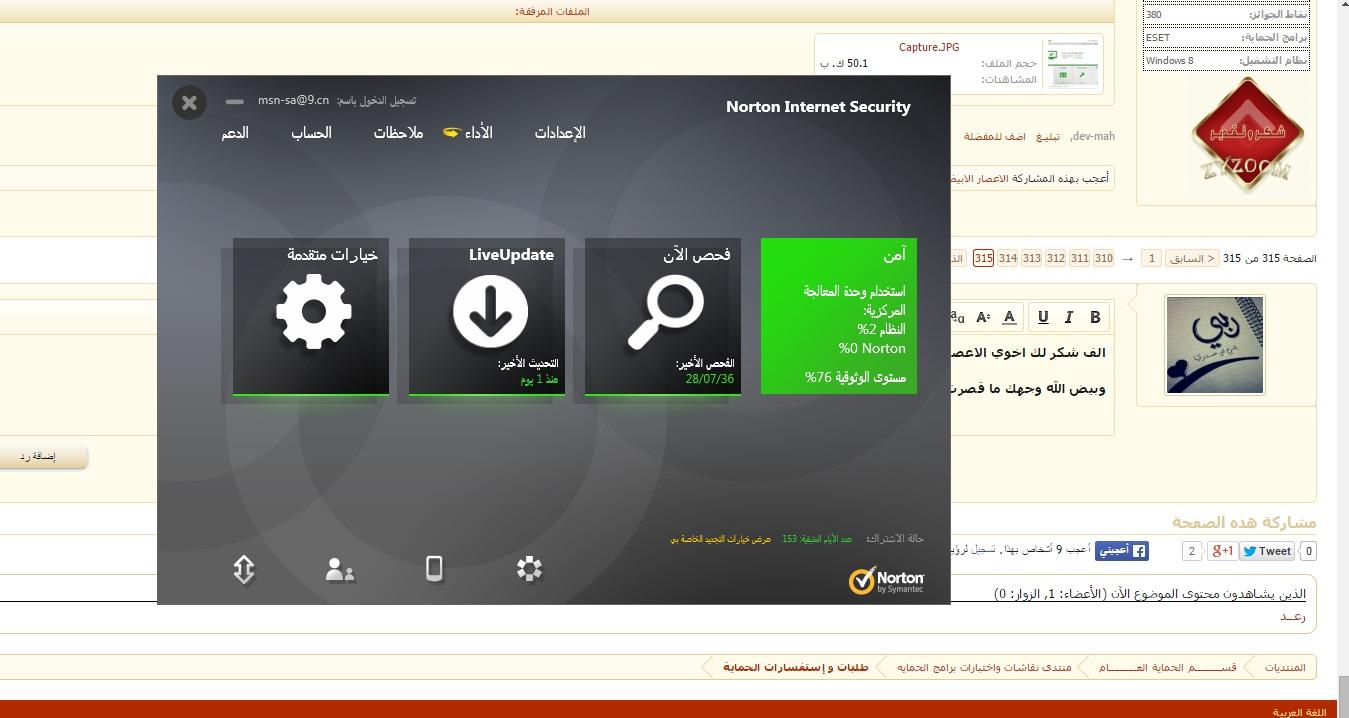Open منتدى نقاشات واختبارات برامج الحمايه breadcrumb

point(984,667)
